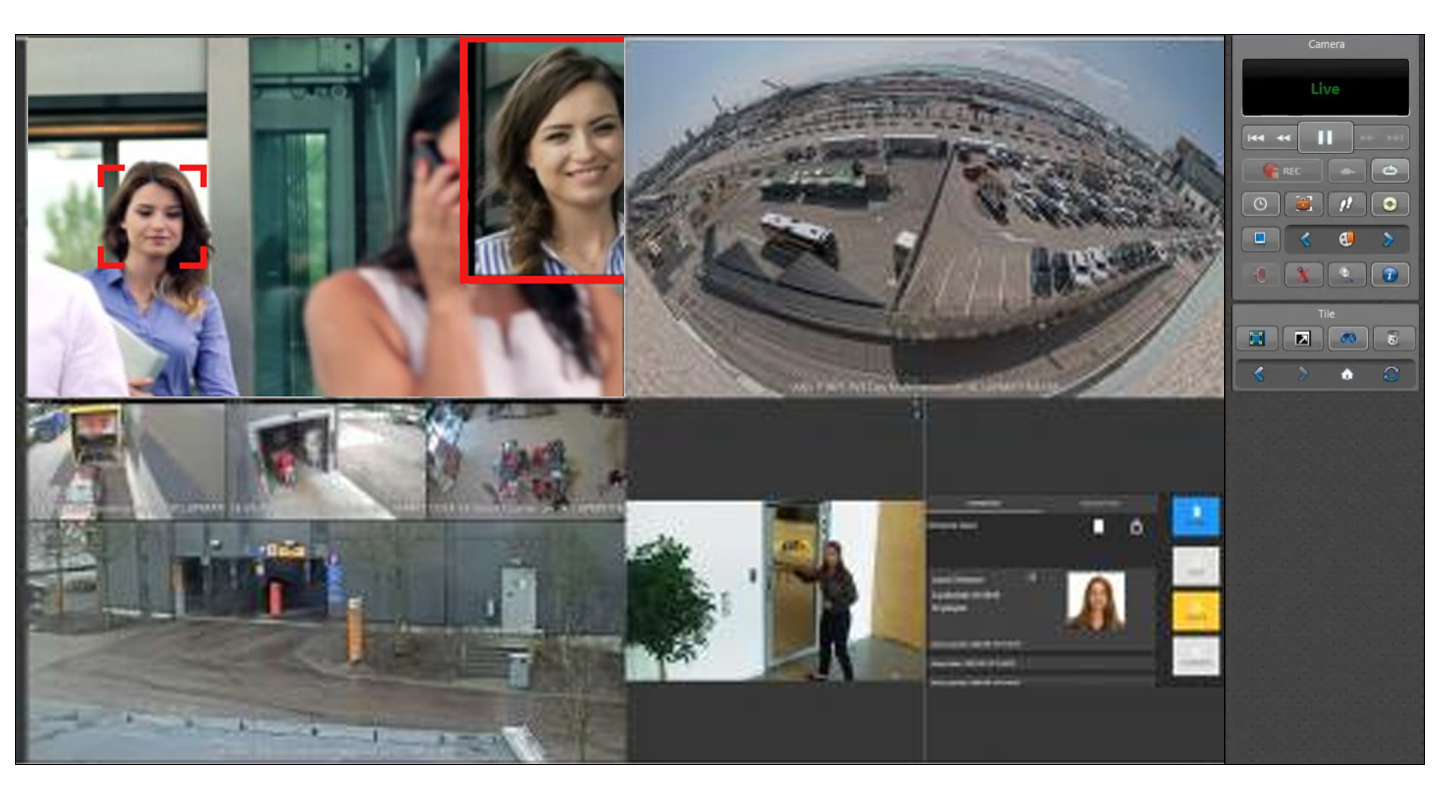Click the pop-out tile arrow icon
The width and height of the screenshot is (1440, 800).
(x=1302, y=339)
